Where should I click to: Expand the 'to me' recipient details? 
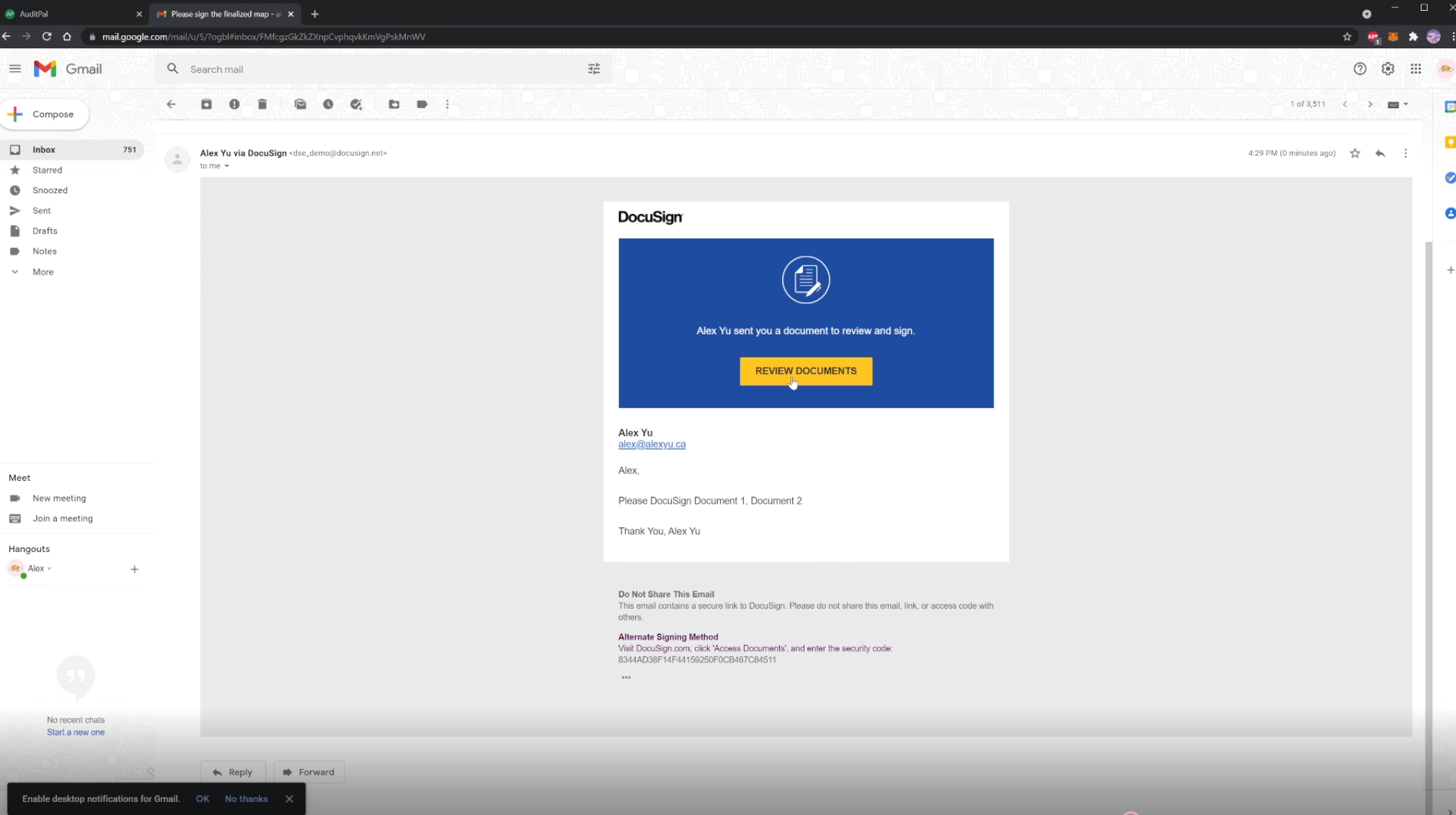226,166
